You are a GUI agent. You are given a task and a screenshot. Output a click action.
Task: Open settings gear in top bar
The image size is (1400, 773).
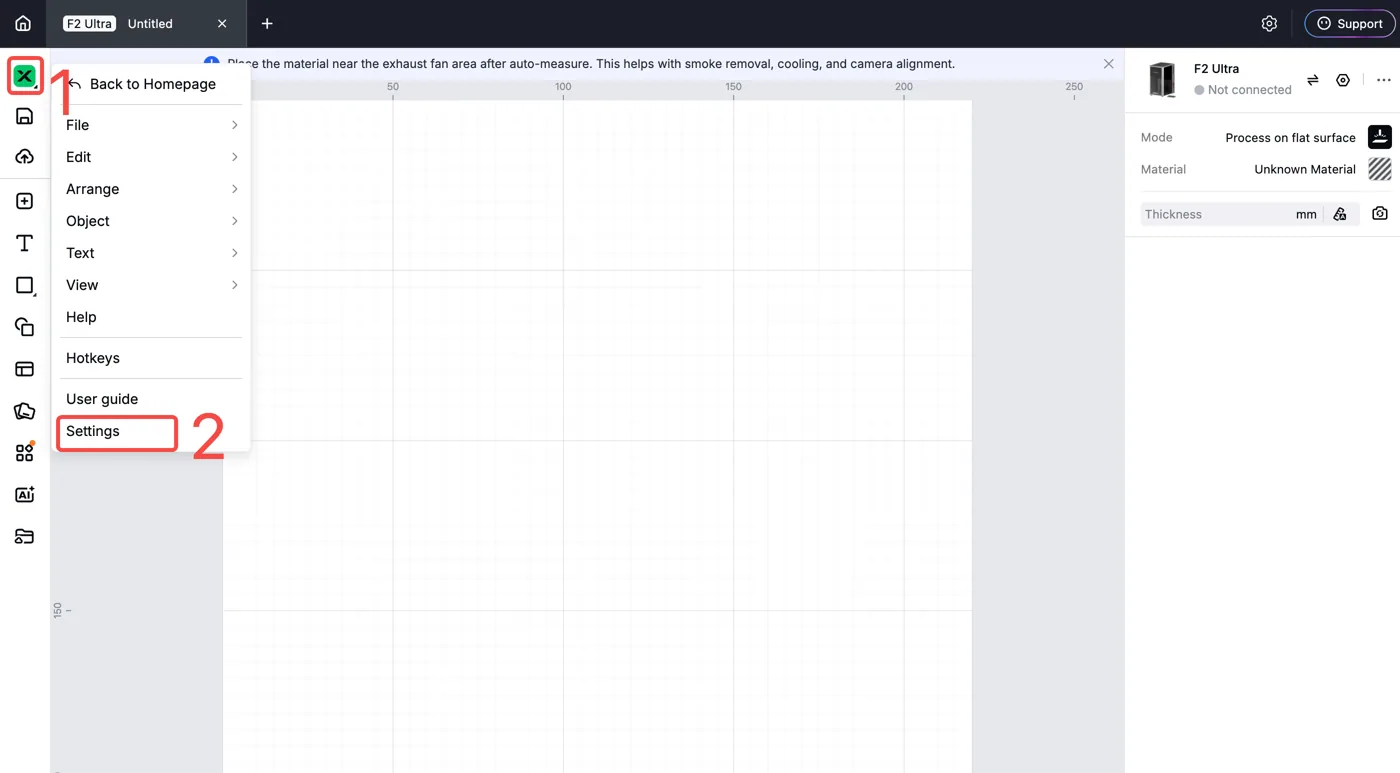click(1269, 23)
